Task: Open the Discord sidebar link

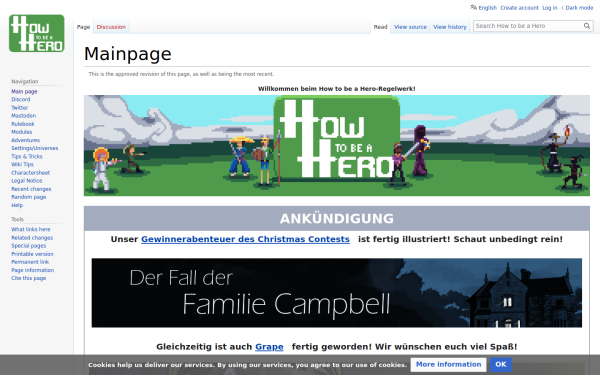Action: (21, 99)
